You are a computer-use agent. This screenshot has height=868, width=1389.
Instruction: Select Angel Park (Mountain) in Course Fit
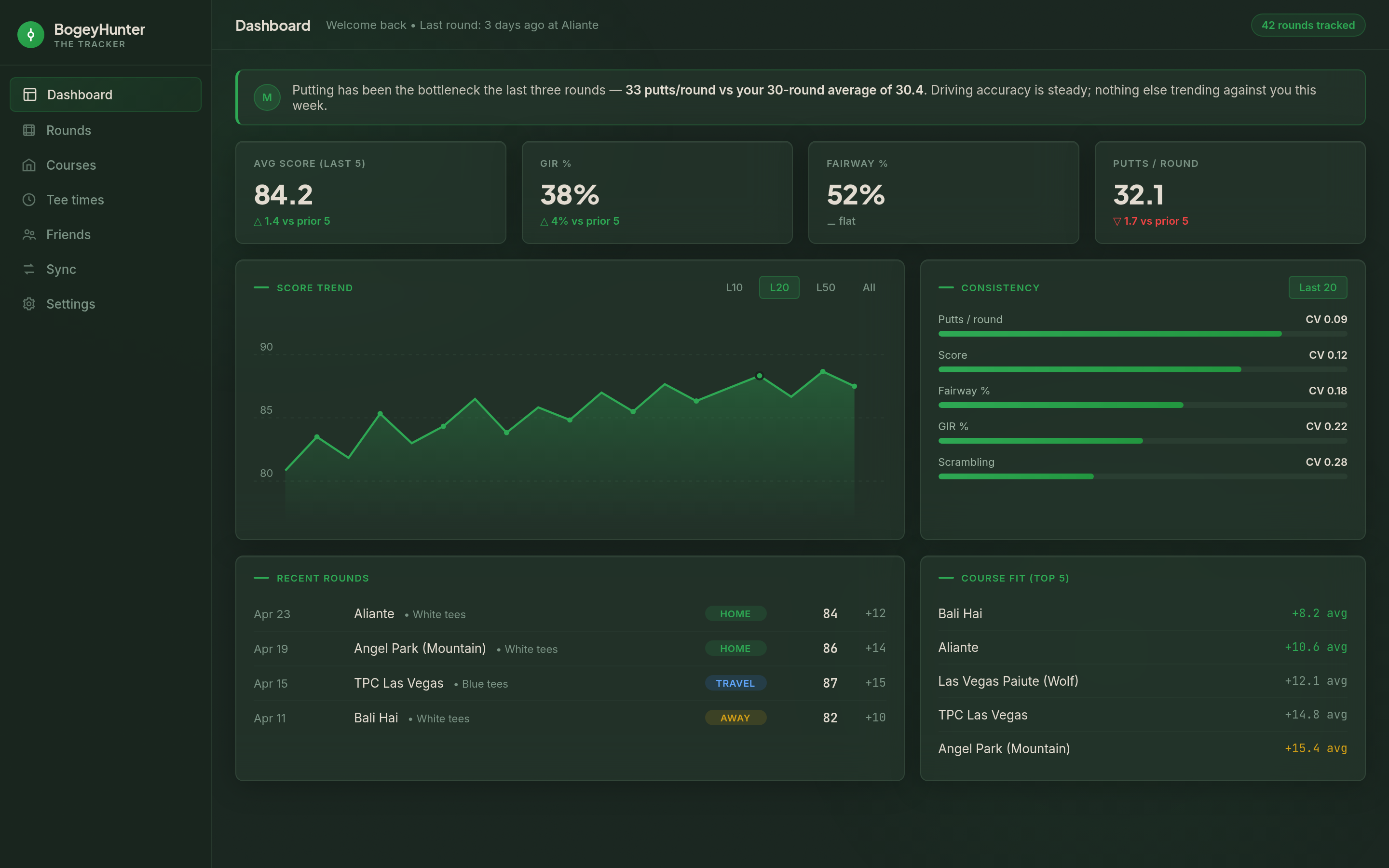tap(1142, 748)
